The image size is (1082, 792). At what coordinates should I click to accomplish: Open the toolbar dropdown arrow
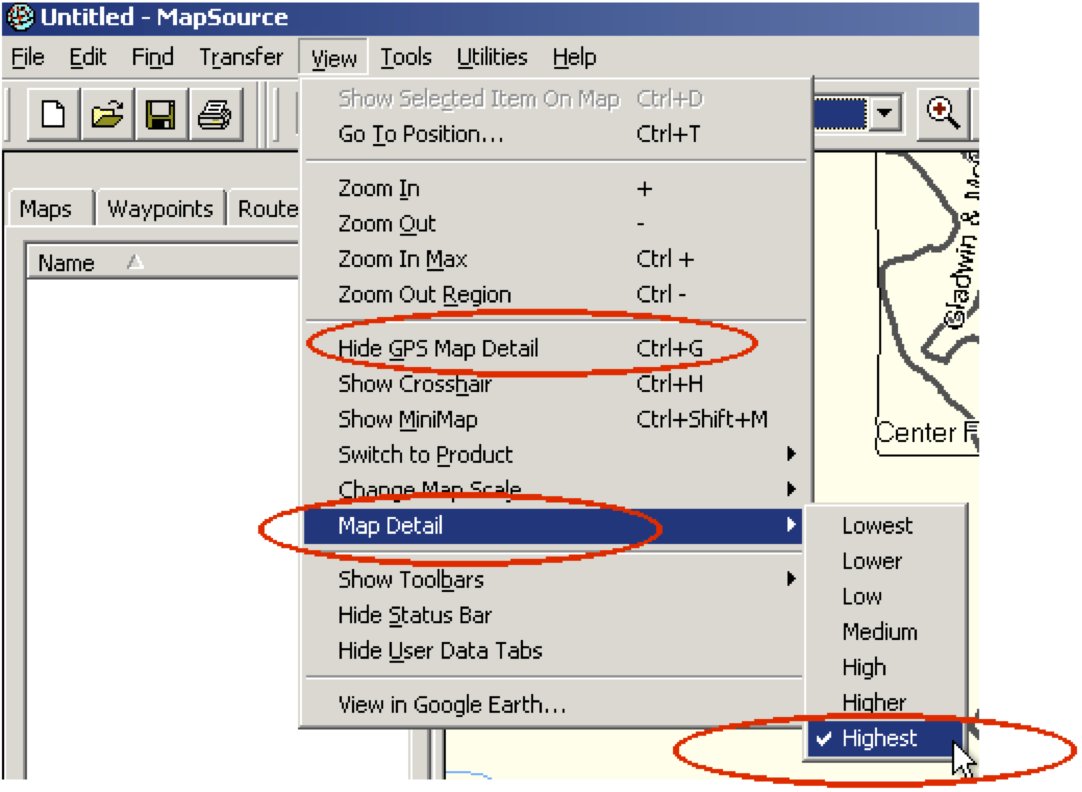(885, 112)
